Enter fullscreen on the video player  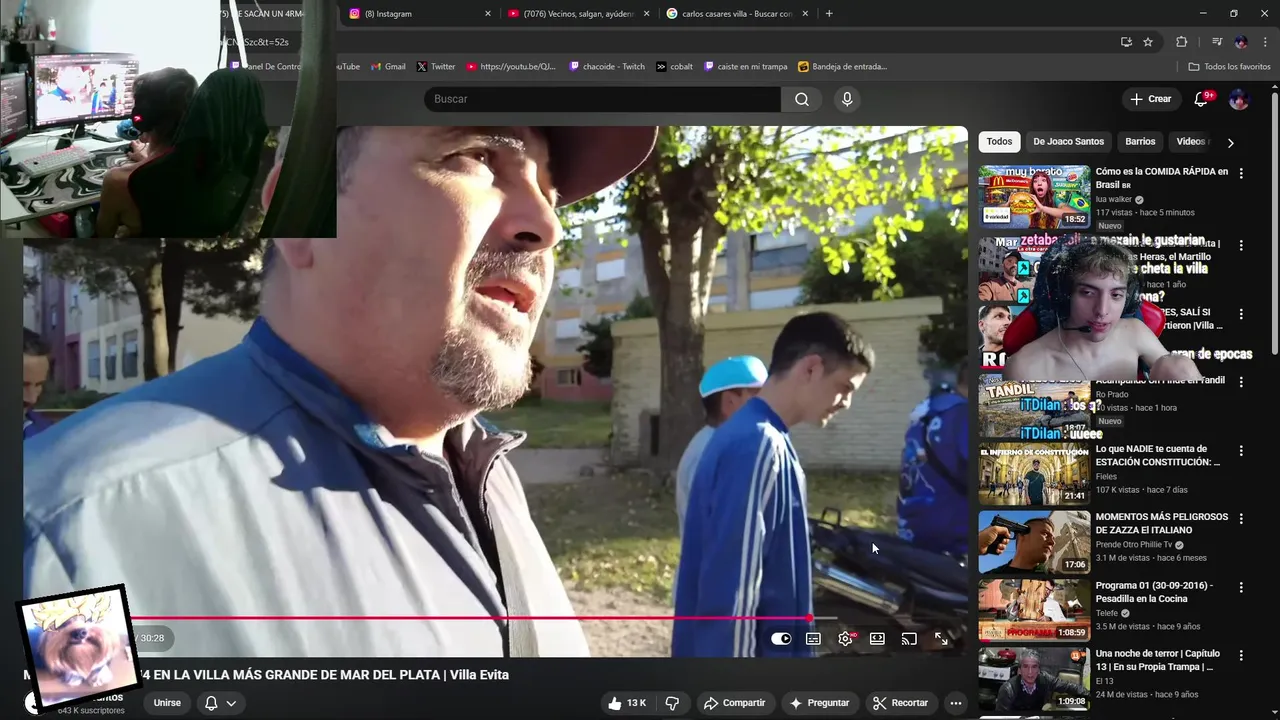pos(941,638)
